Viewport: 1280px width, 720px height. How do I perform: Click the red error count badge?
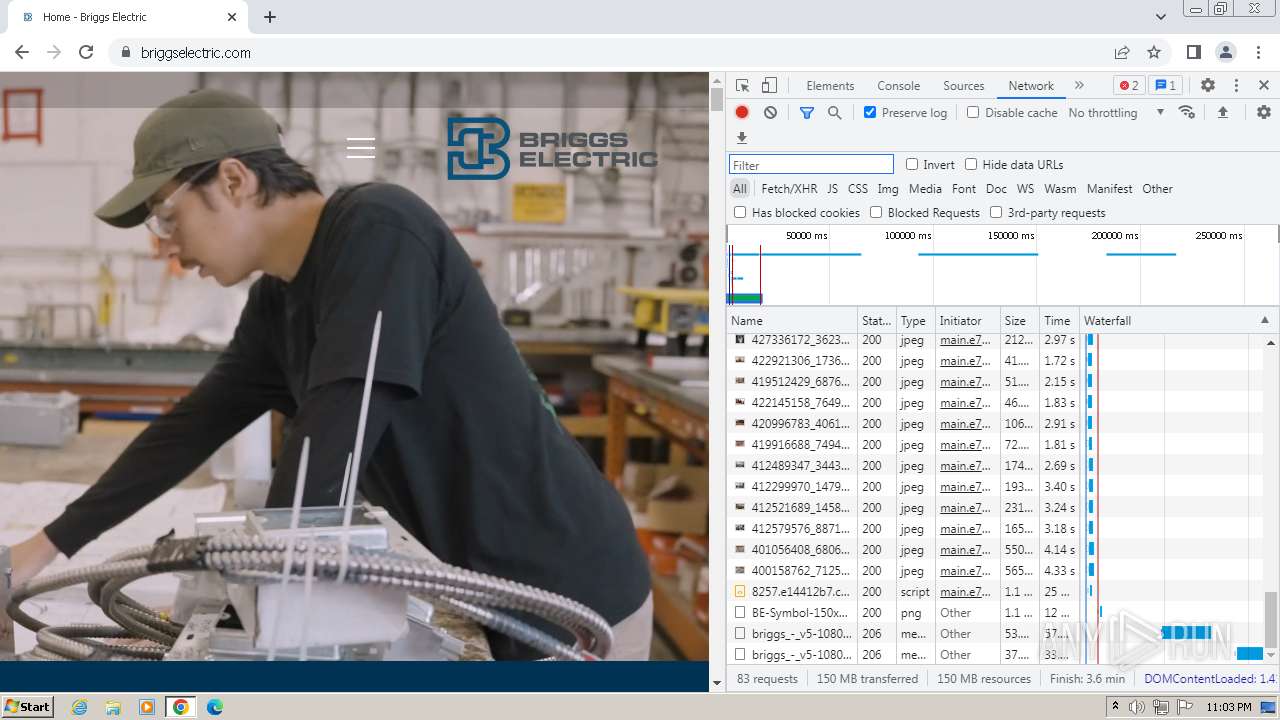click(1129, 86)
